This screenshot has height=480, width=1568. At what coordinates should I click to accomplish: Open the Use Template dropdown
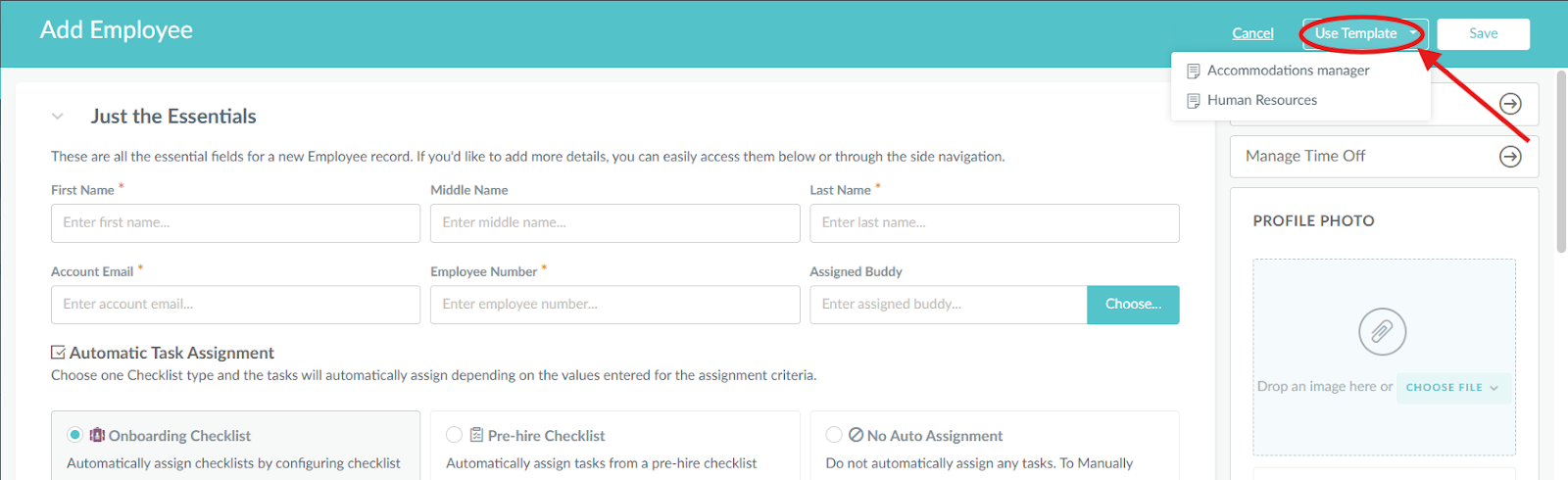pyautogui.click(x=1364, y=33)
